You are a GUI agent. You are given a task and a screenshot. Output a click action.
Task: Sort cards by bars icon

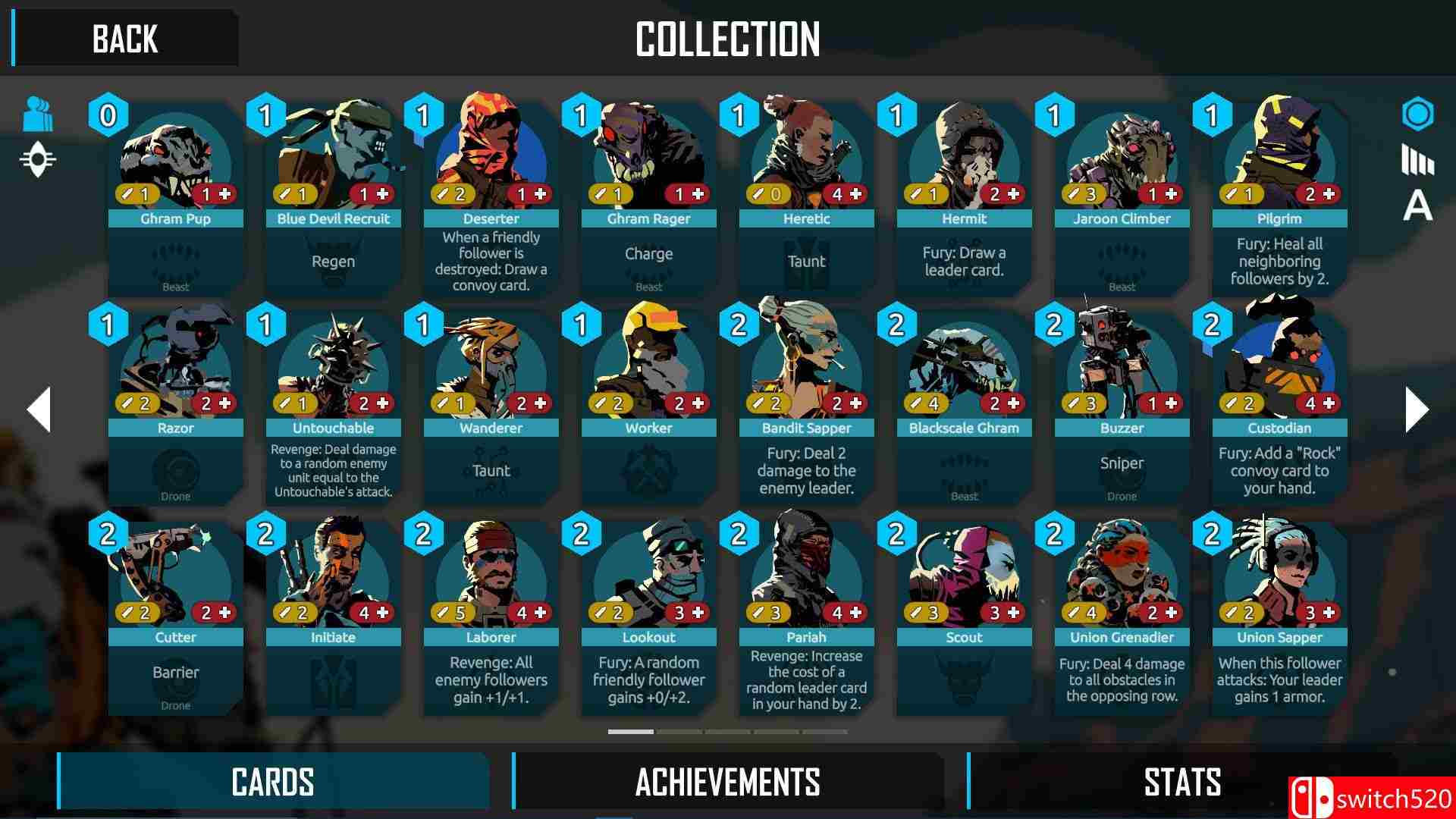(1417, 160)
